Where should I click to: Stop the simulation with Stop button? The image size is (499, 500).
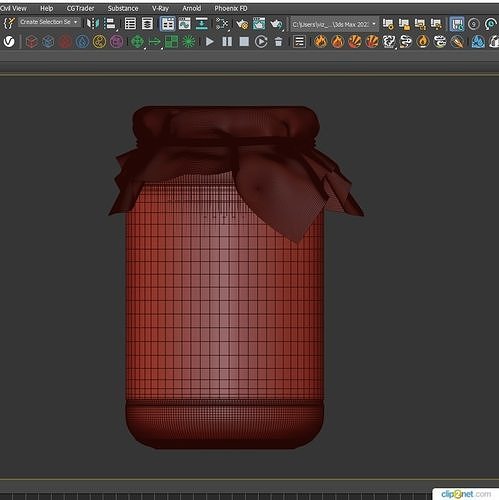244,42
